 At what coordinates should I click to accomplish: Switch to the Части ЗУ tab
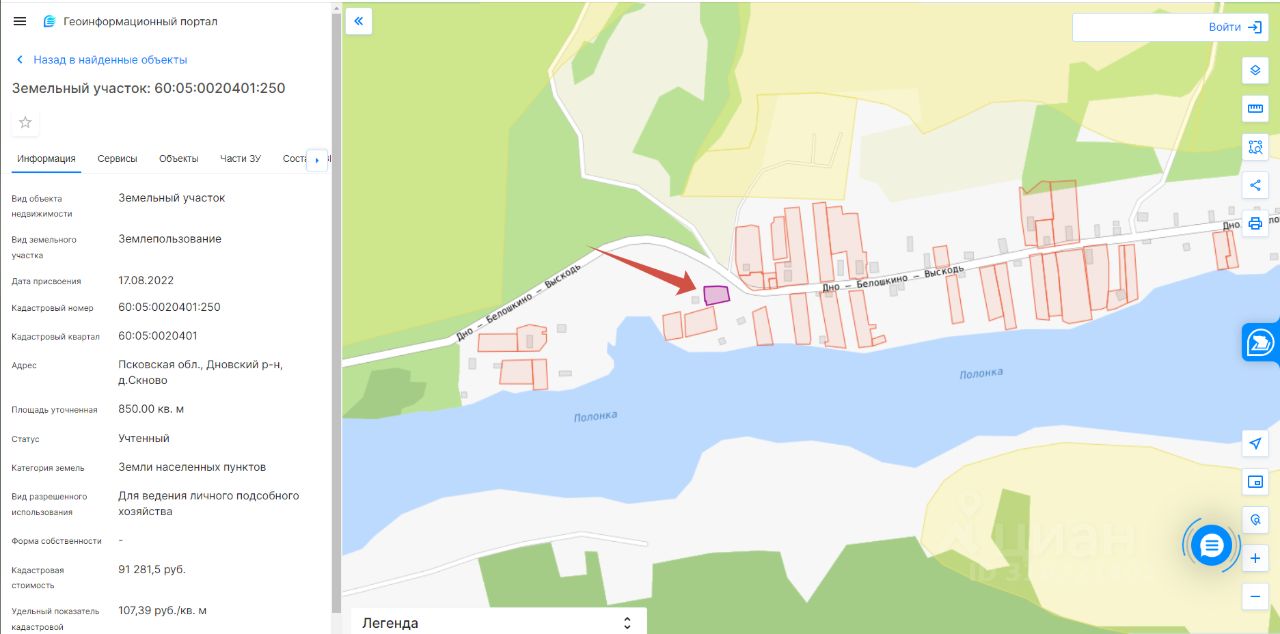(240, 158)
